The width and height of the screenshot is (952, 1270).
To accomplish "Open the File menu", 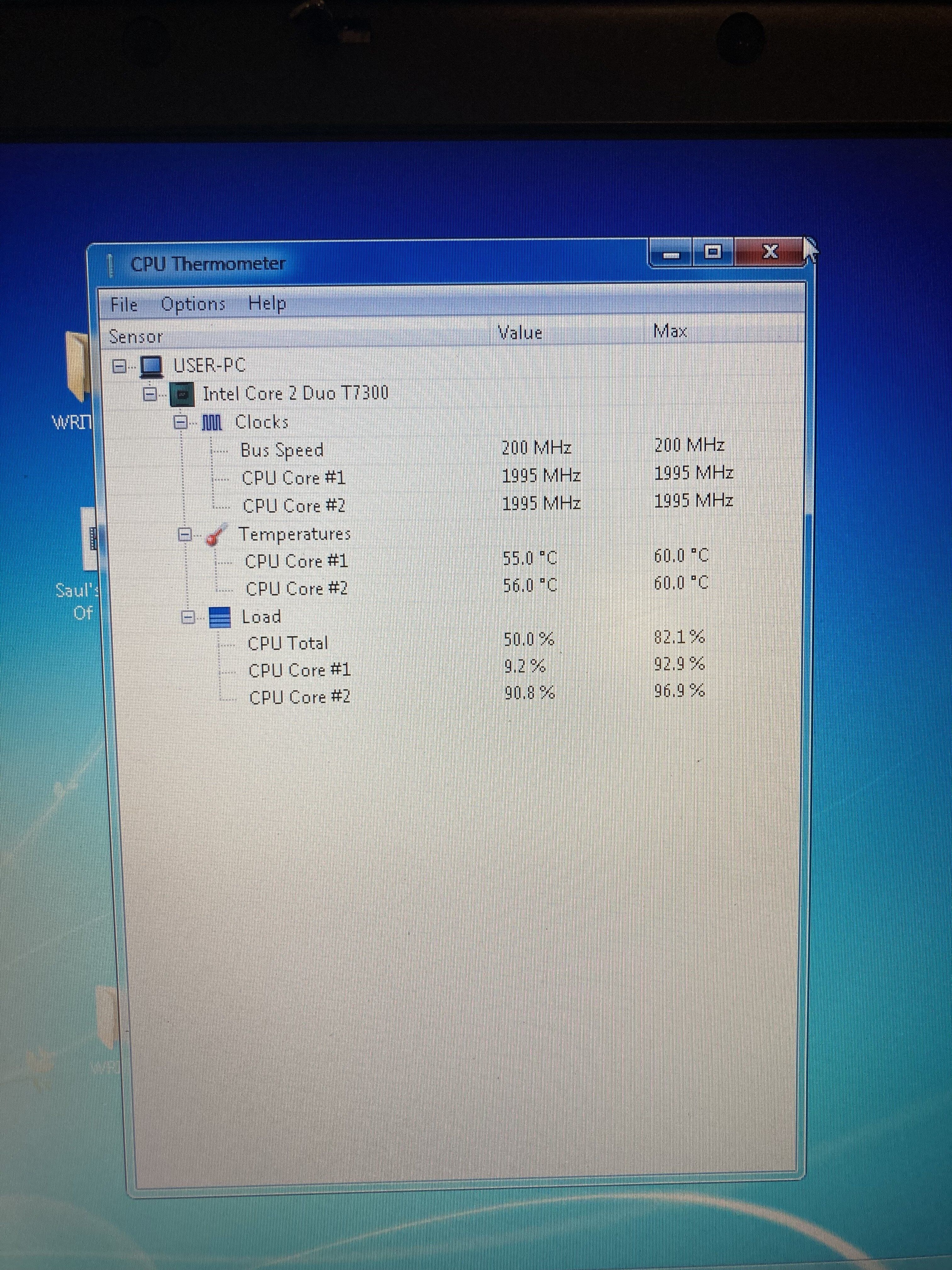I will click(x=124, y=305).
